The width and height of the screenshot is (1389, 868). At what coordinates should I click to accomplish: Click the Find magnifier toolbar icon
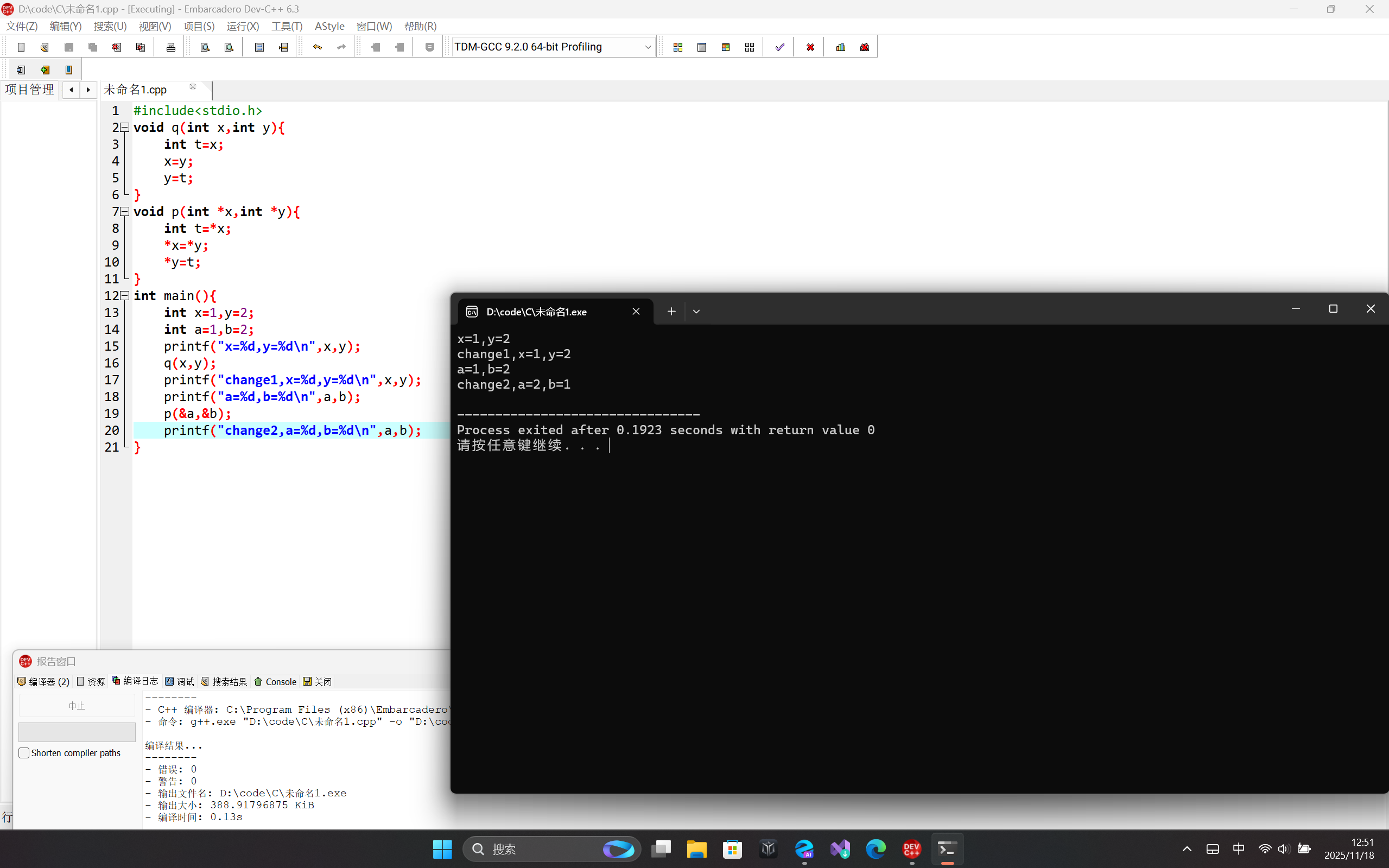pos(205,47)
